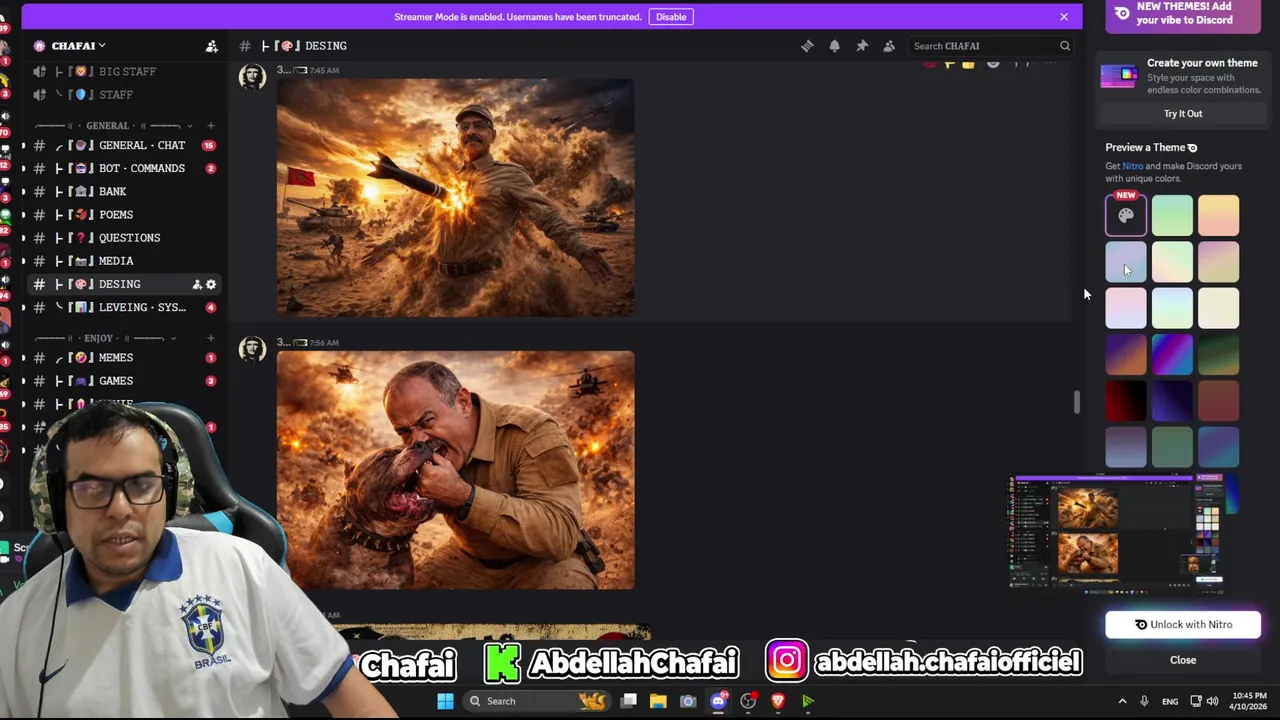Open the GAMES channel
Image resolution: width=1280 pixels, height=720 pixels.
(x=125, y=381)
